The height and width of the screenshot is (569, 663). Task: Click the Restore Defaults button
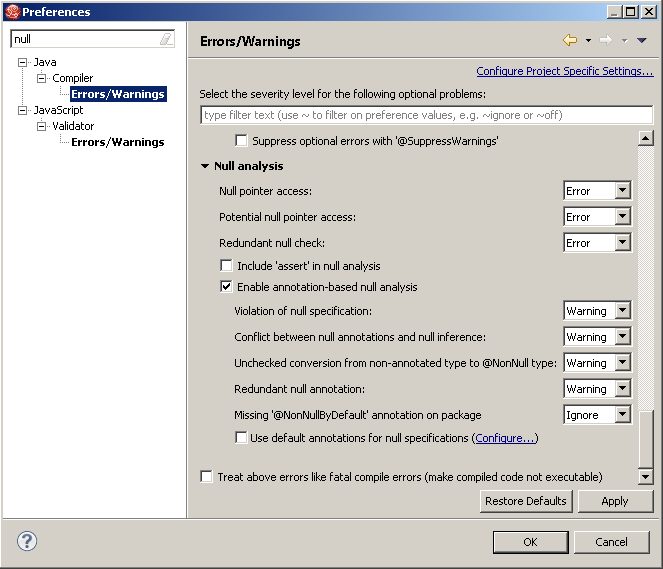tap(526, 501)
